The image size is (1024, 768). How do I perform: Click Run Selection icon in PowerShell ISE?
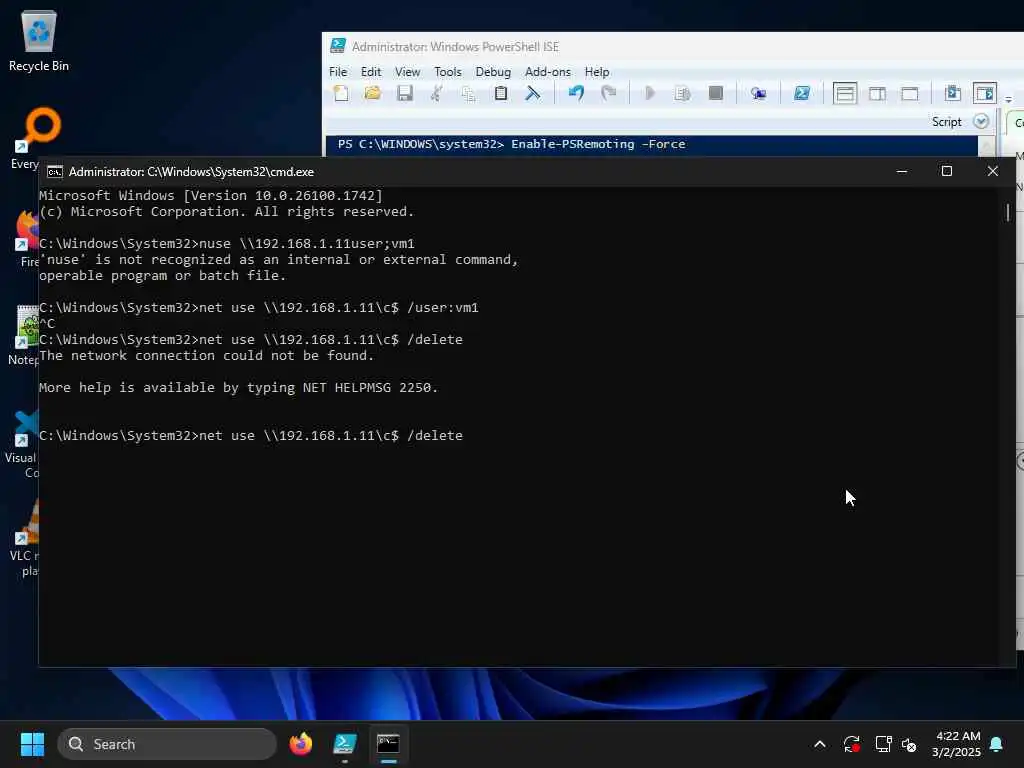click(682, 93)
